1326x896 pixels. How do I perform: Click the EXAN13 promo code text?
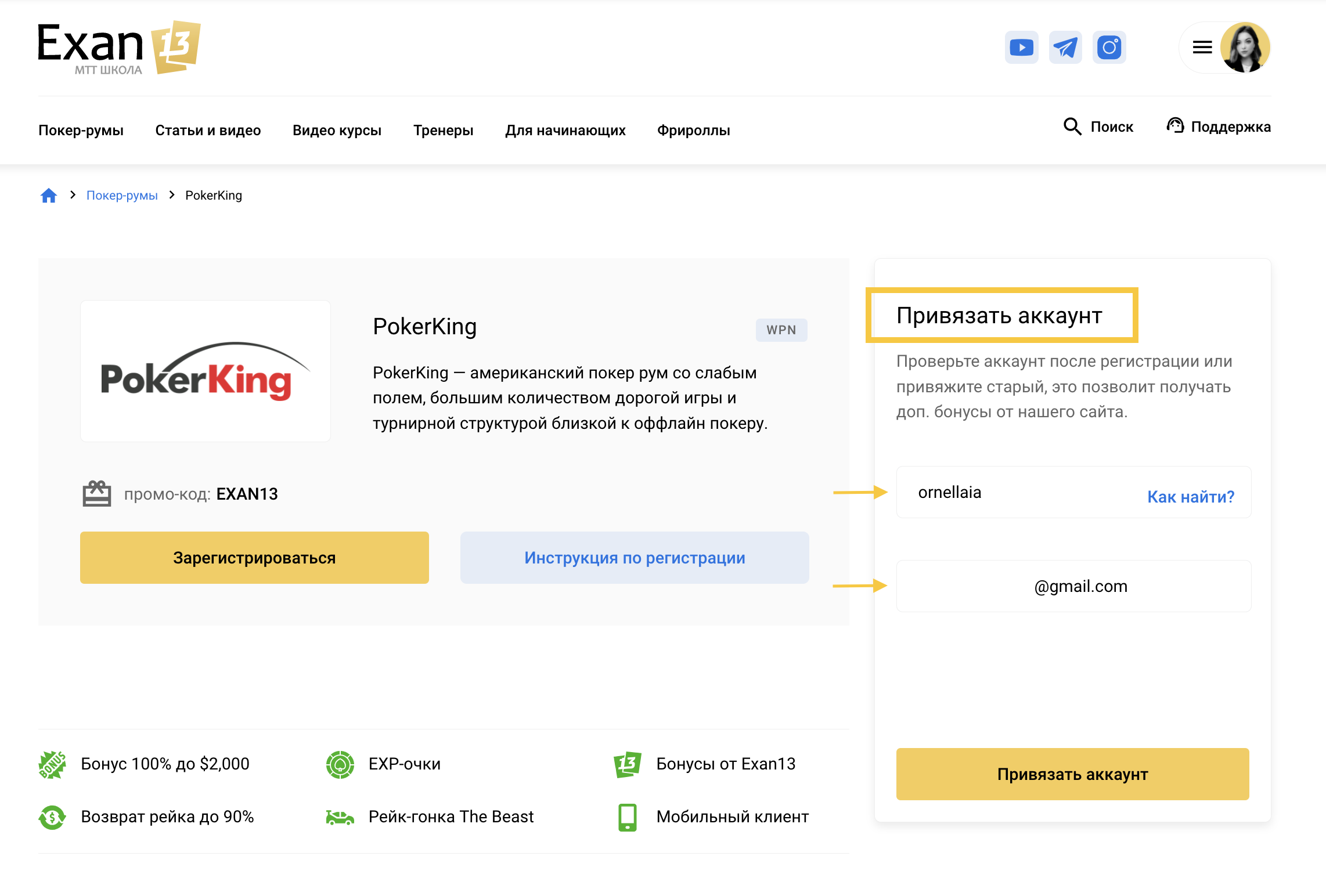click(247, 494)
